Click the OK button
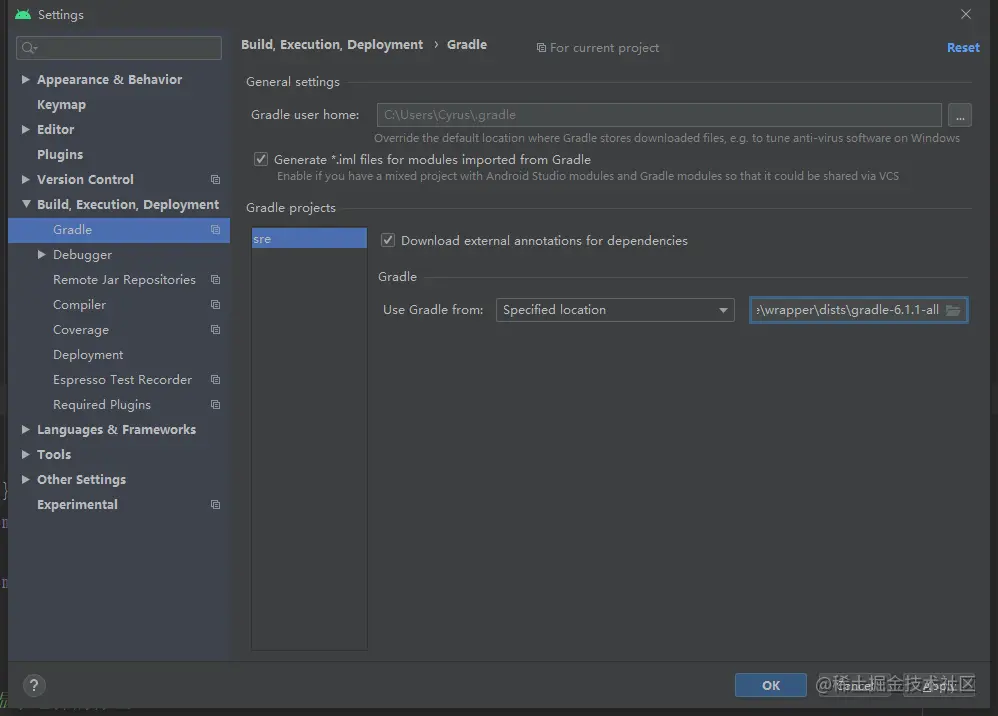 pyautogui.click(x=770, y=685)
